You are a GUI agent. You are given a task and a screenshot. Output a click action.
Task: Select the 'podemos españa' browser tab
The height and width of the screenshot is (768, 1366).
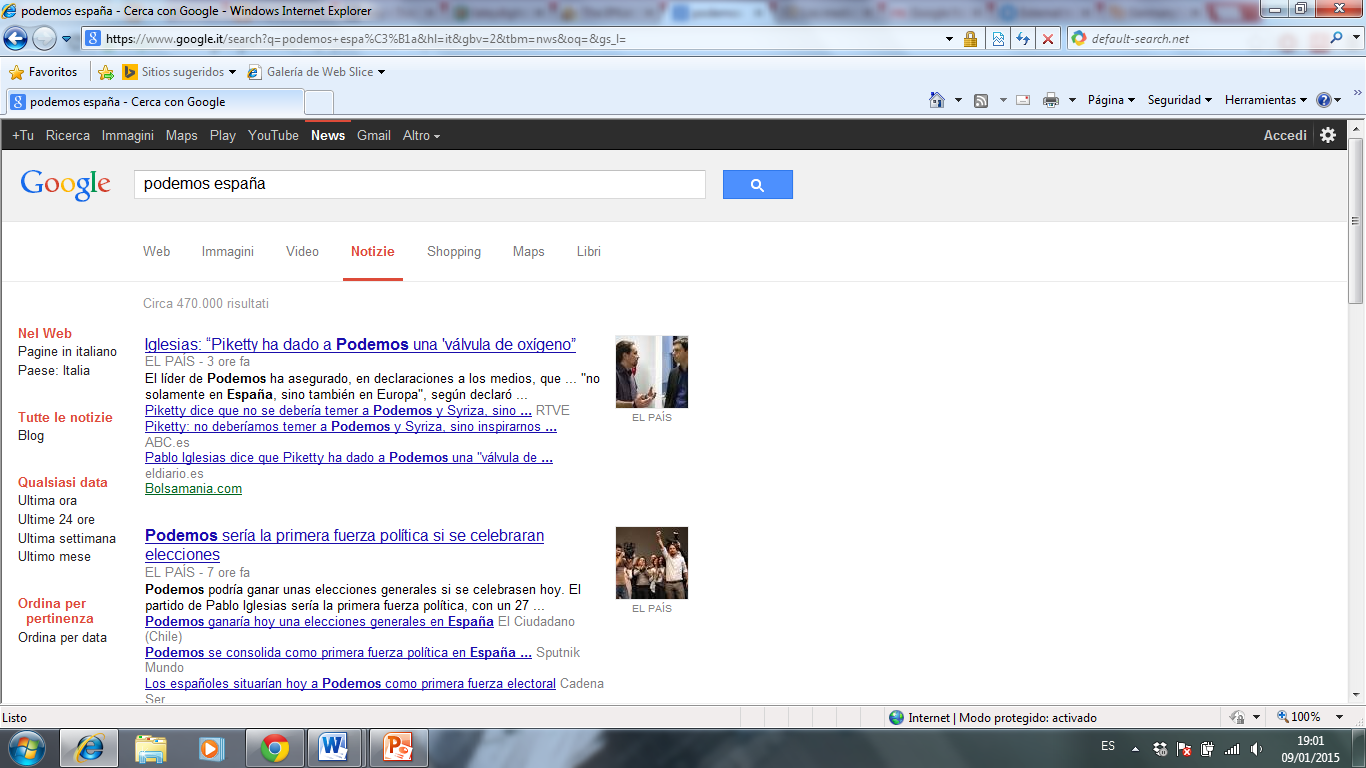[x=154, y=102]
